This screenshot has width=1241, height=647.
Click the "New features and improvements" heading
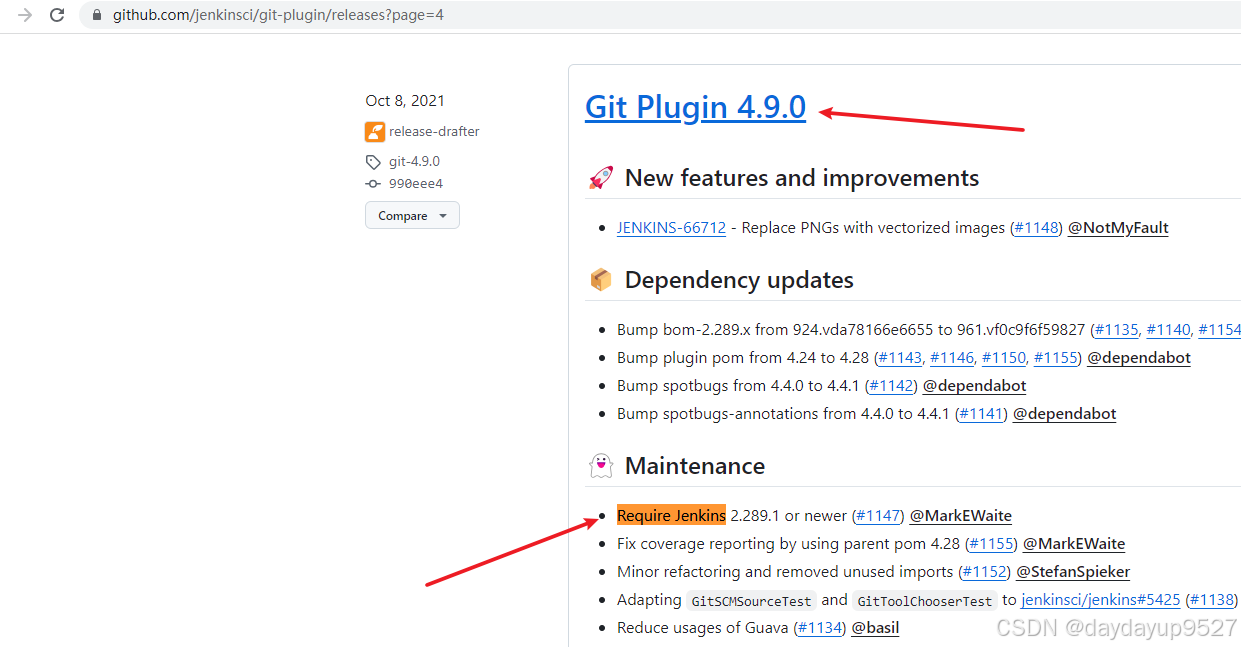click(802, 178)
